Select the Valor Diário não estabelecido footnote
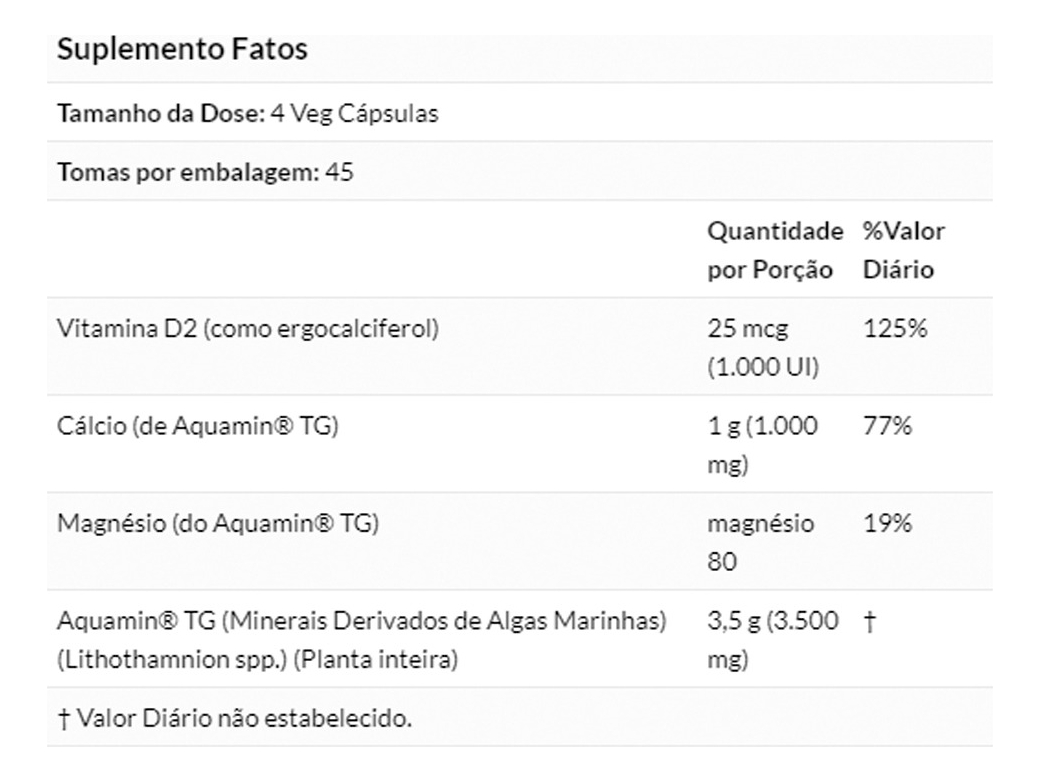Viewport: 1040px width, 782px height. 235,717
